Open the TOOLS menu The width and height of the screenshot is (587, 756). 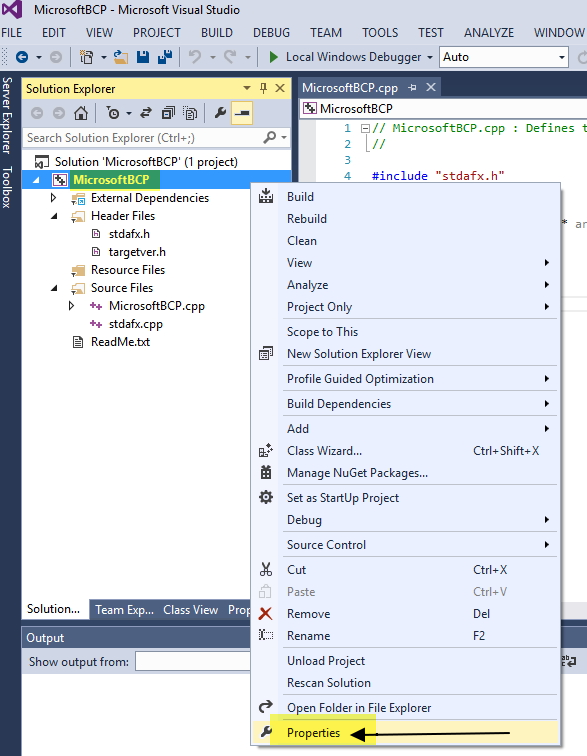380,33
